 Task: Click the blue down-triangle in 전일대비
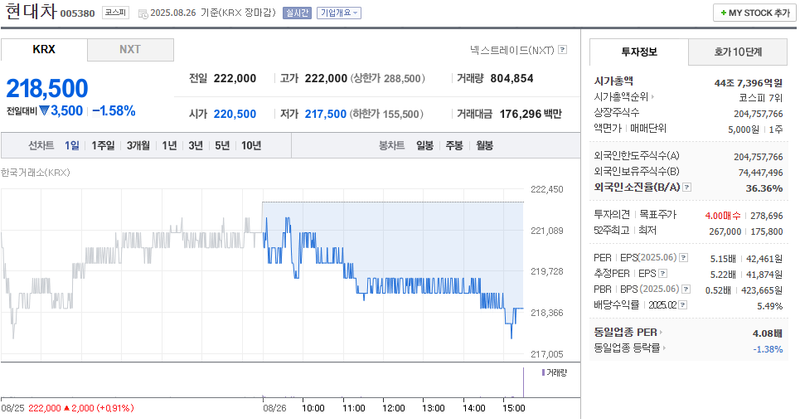(44, 110)
